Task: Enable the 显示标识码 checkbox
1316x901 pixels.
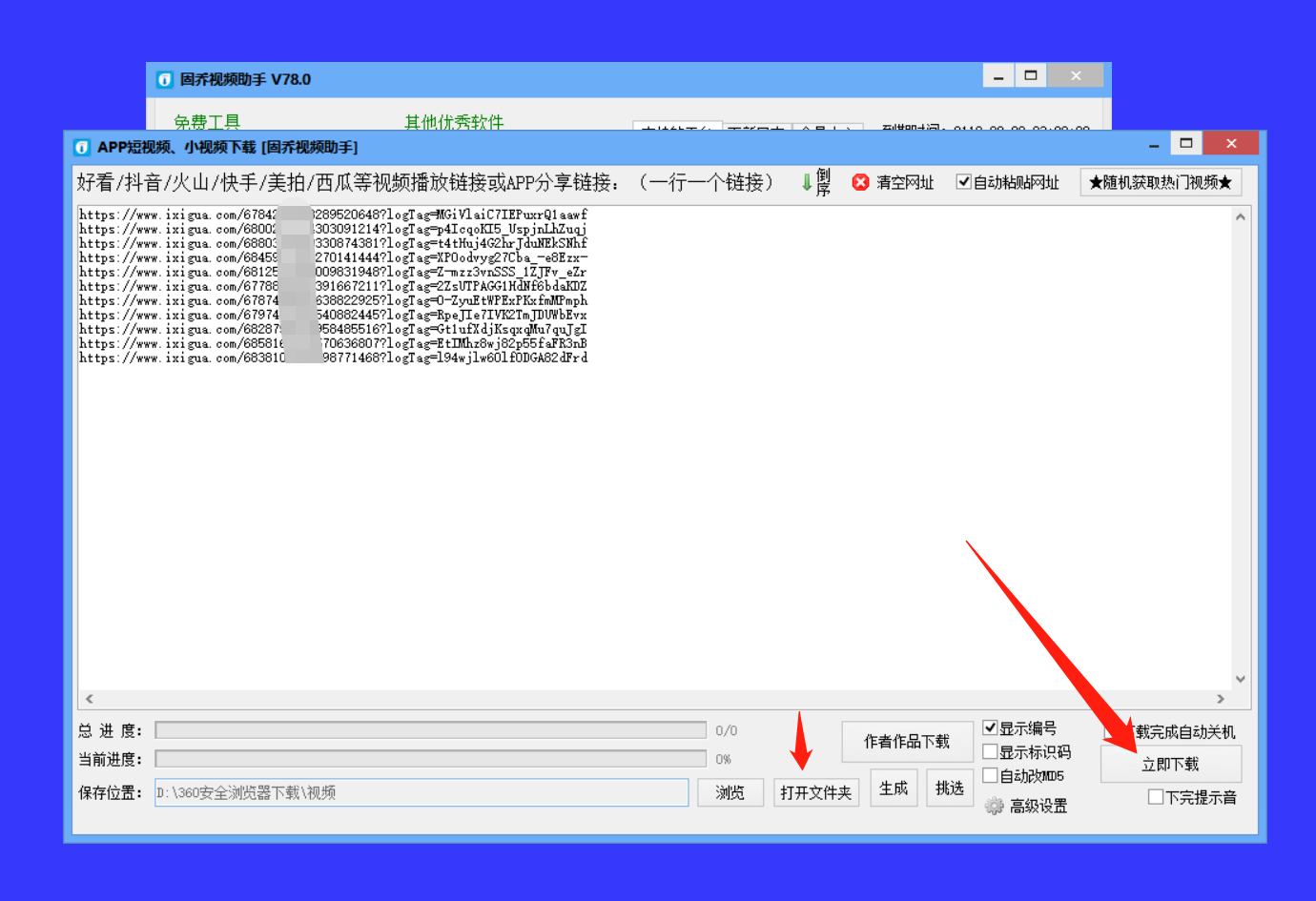Action: pyautogui.click(x=991, y=751)
